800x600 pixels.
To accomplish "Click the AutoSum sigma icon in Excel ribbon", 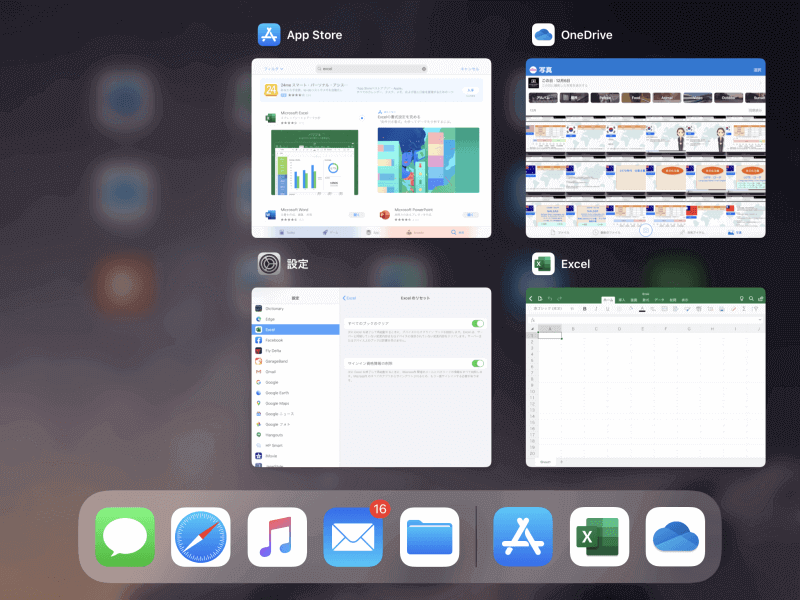I will 744,309.
